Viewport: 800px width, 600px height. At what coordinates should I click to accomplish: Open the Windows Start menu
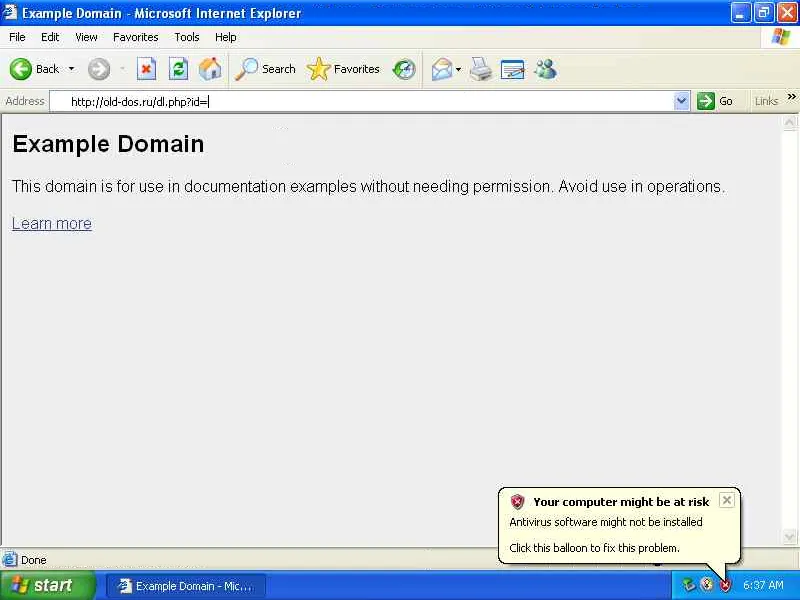[x=48, y=585]
